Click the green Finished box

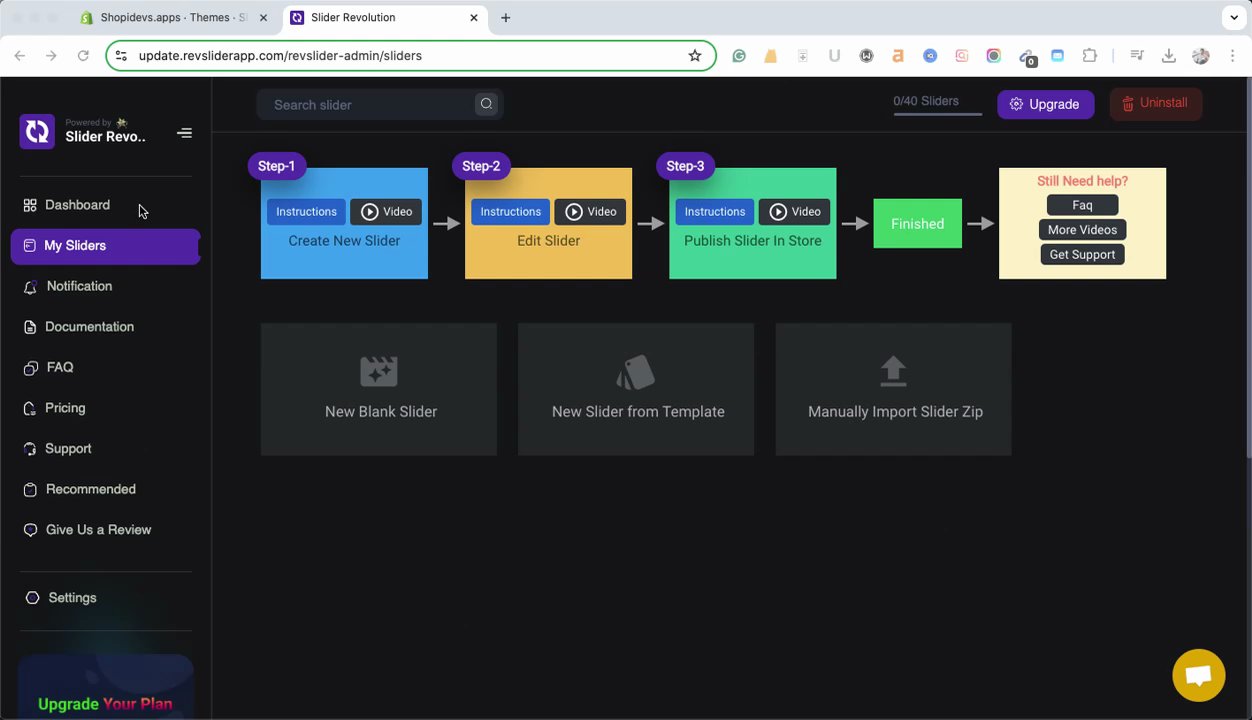coord(917,224)
